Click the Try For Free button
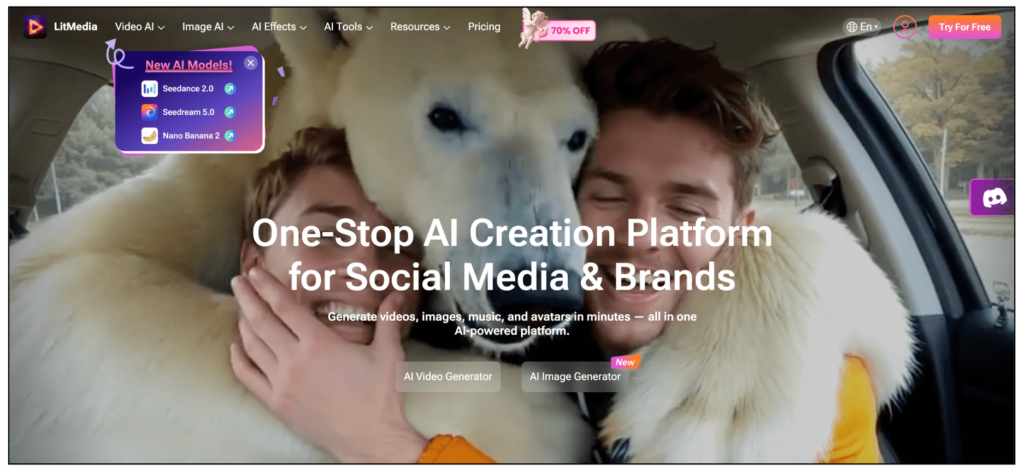This screenshot has width=1024, height=471. (965, 27)
